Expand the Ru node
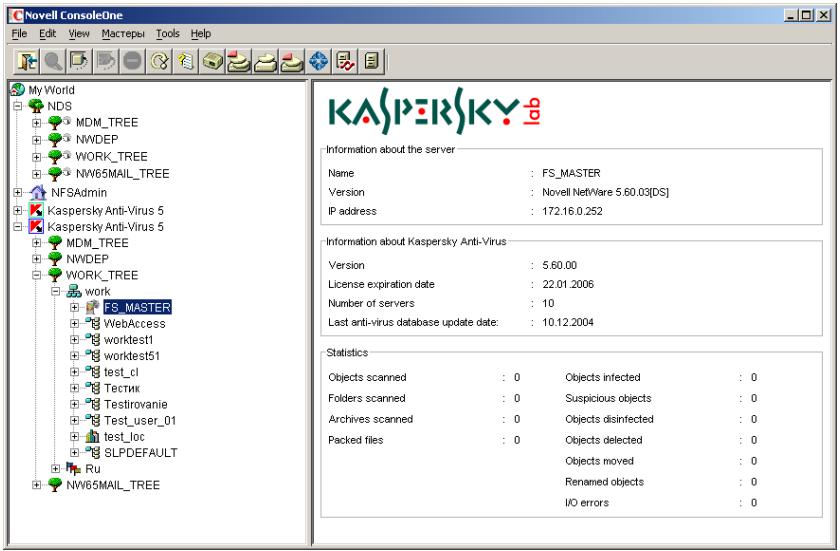Screen dimensions: 840x551 pos(55,469)
